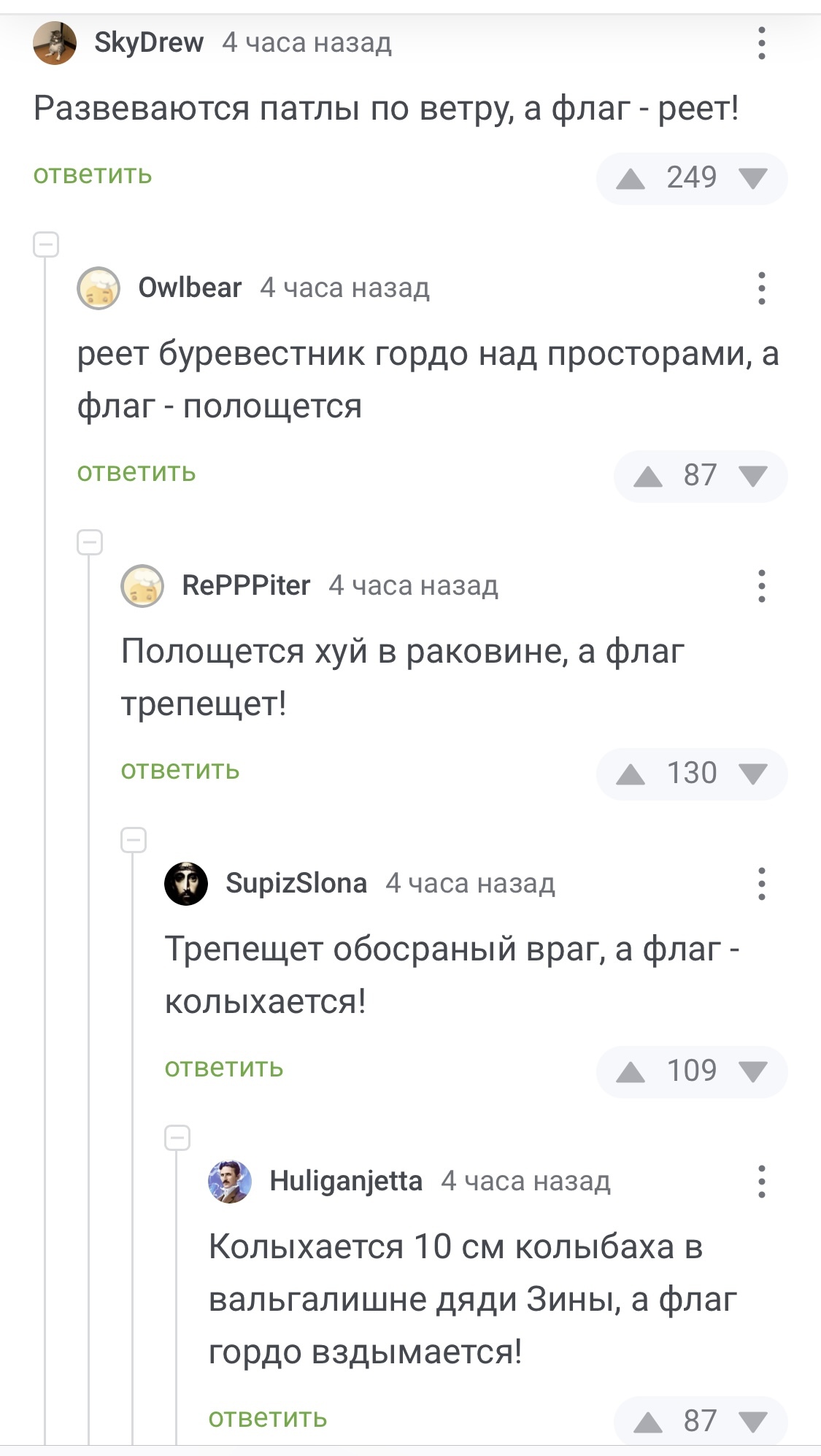Downvote Owlbear's comment with 87 rating
The width and height of the screenshot is (821, 1456).
(752, 476)
